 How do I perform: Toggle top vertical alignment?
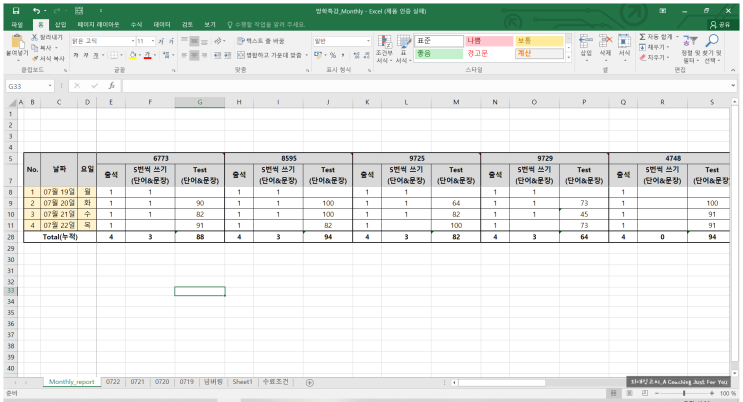point(184,41)
